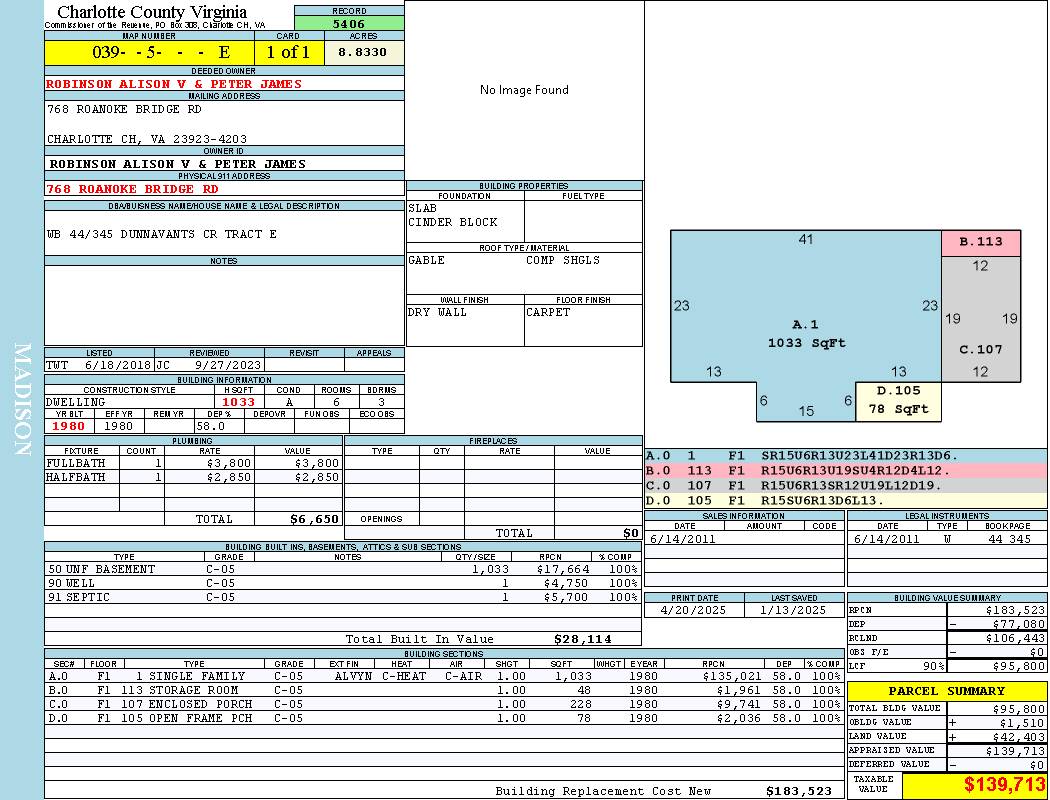This screenshot has height=800, width=1050.
Task: Click the 'No Image Found' photo placeholder
Action: (x=524, y=90)
